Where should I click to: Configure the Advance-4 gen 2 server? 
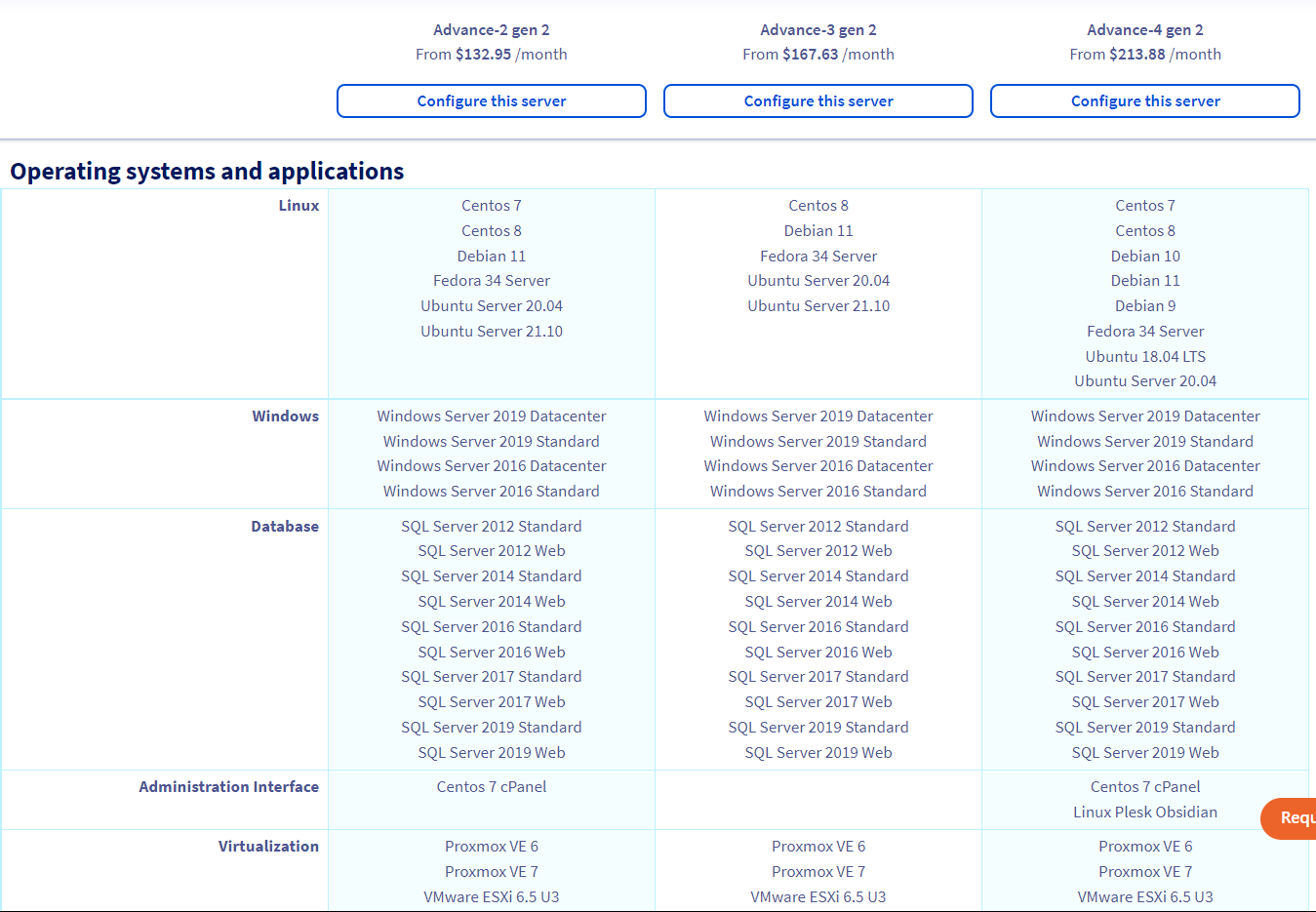point(1145,100)
